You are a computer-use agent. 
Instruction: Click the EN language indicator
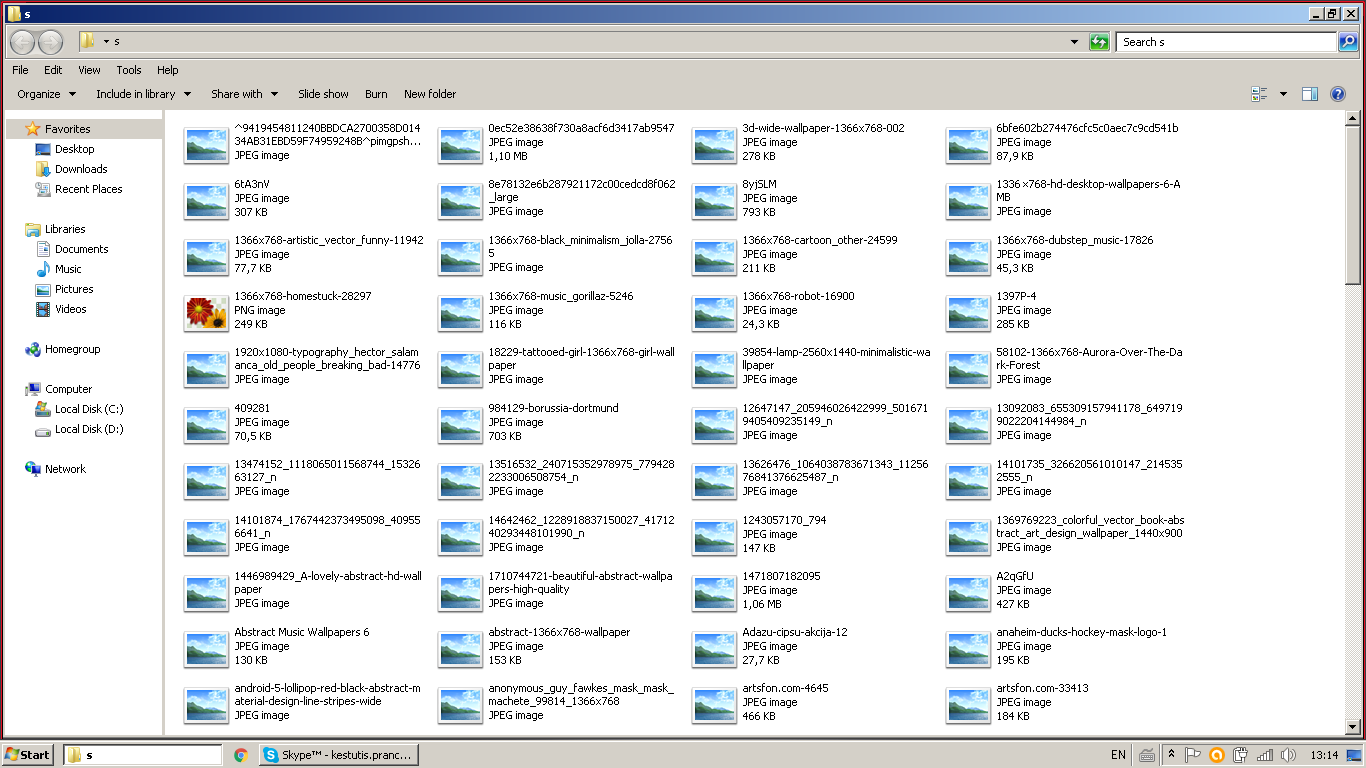(x=1118, y=755)
